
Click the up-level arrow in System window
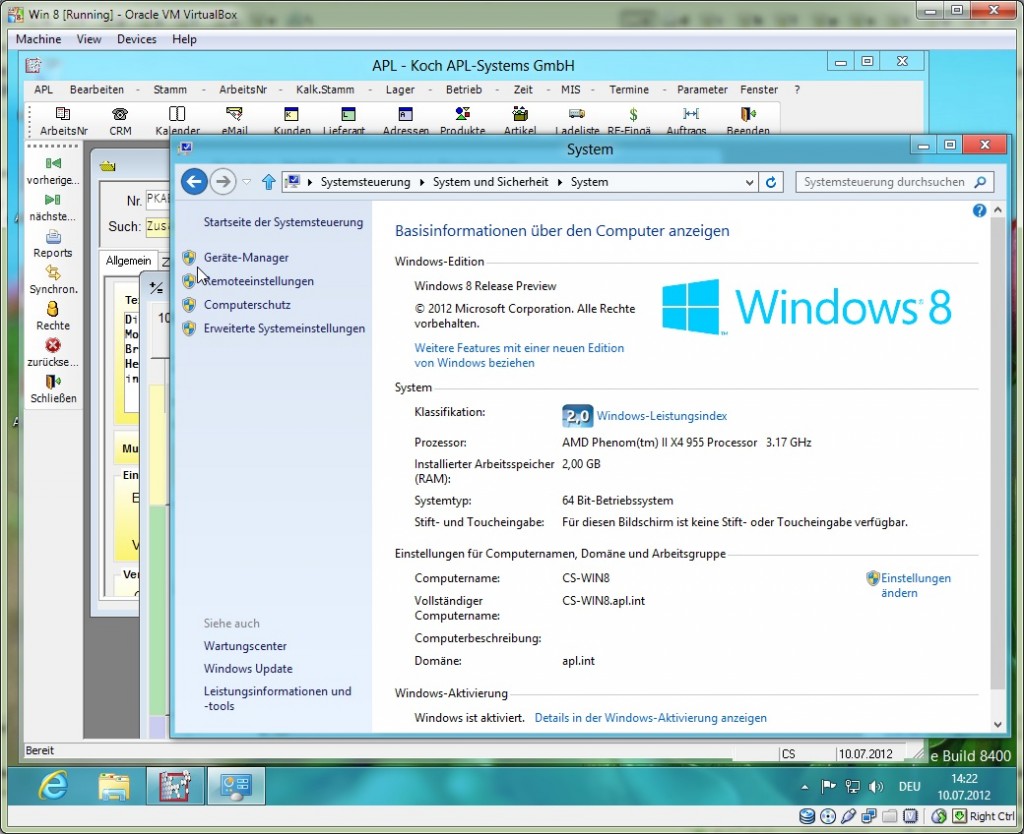pyautogui.click(x=268, y=182)
